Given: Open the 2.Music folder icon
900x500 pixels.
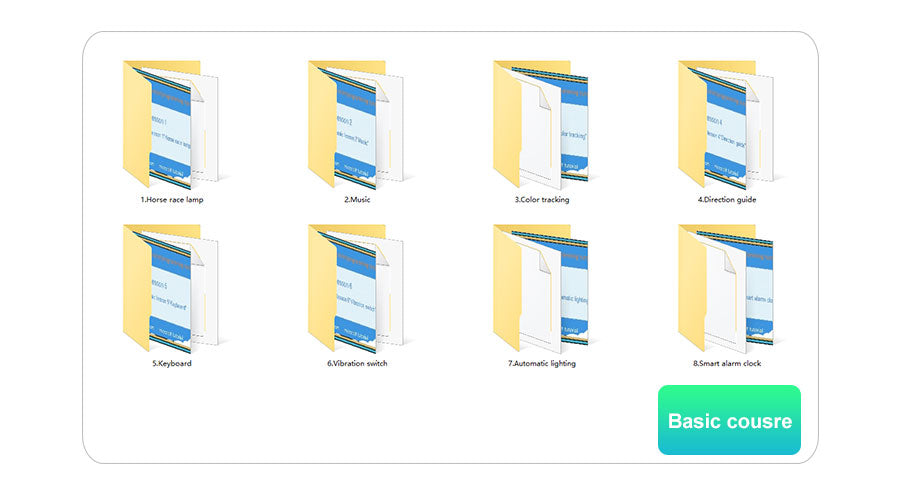Looking at the screenshot, I should coord(356,125).
